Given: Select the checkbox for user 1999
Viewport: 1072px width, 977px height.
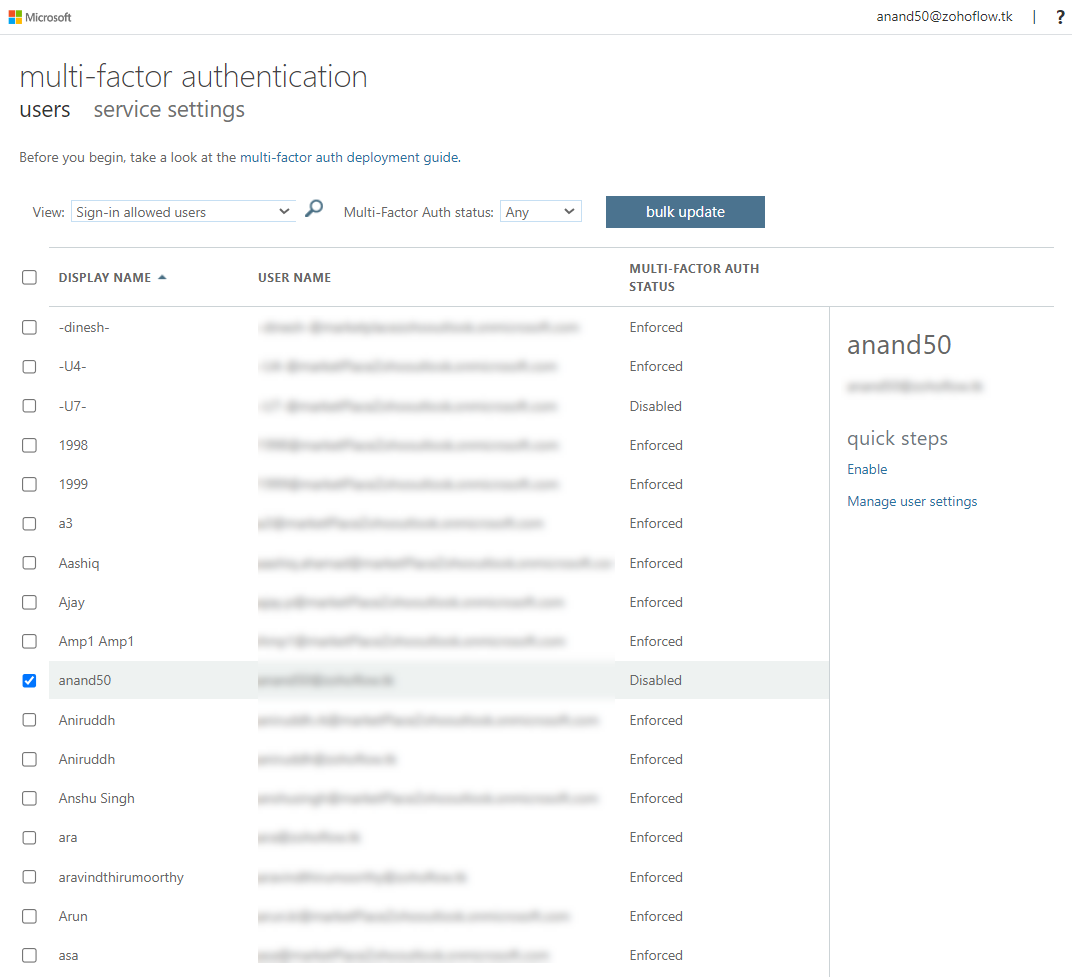Looking at the screenshot, I should [29, 484].
